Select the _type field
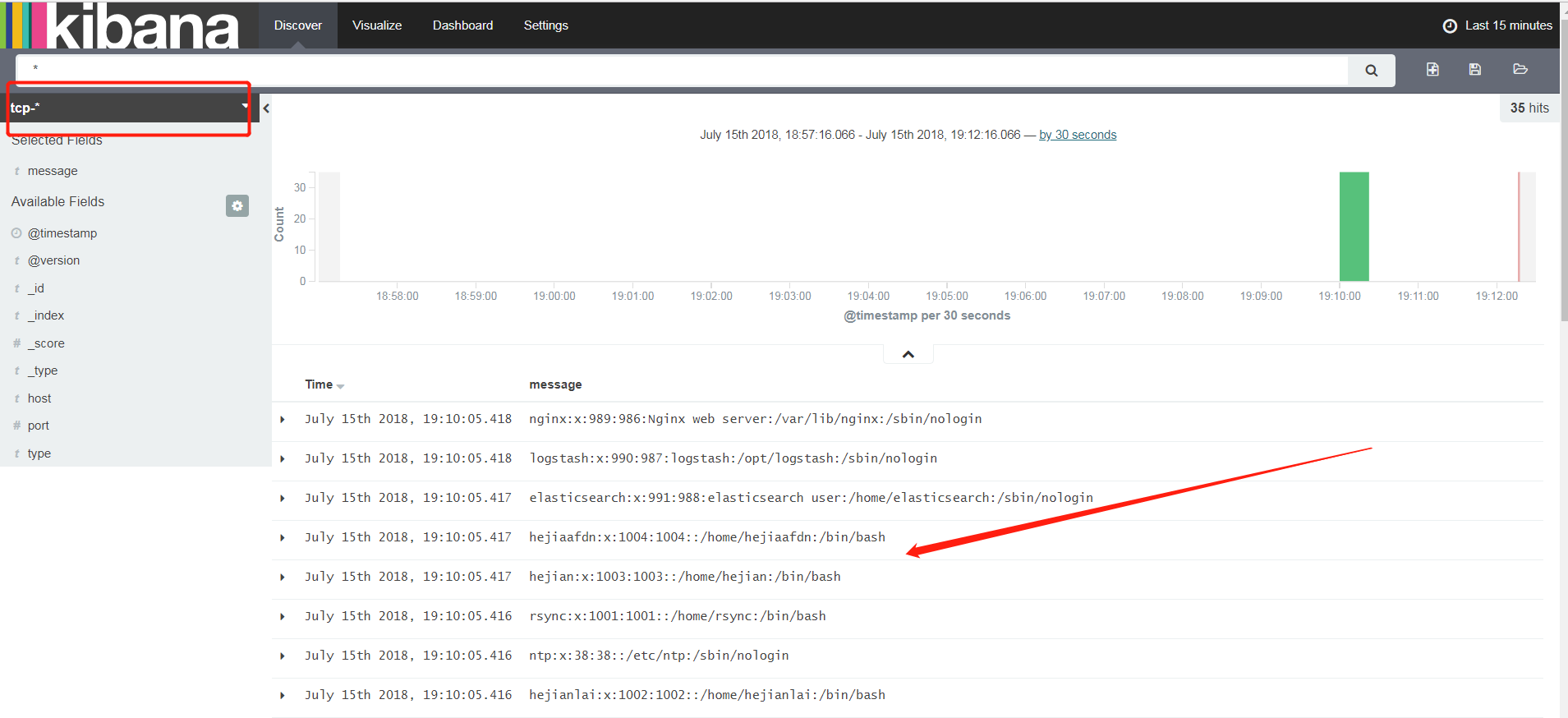1568x718 pixels. click(43, 371)
